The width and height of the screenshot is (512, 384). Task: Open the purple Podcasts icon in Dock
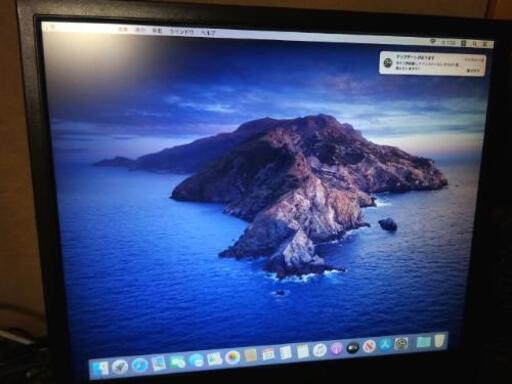click(337, 349)
